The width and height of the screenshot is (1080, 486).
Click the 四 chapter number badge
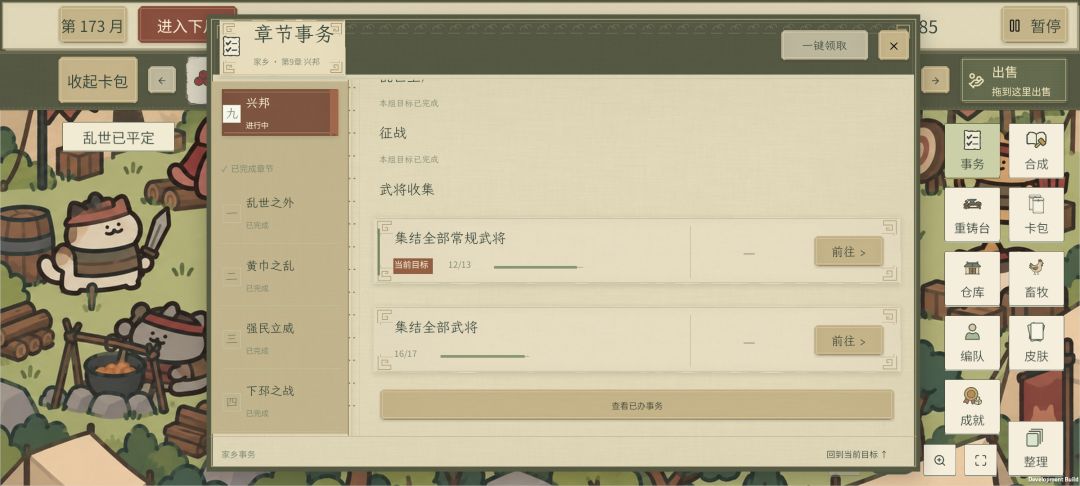point(232,401)
